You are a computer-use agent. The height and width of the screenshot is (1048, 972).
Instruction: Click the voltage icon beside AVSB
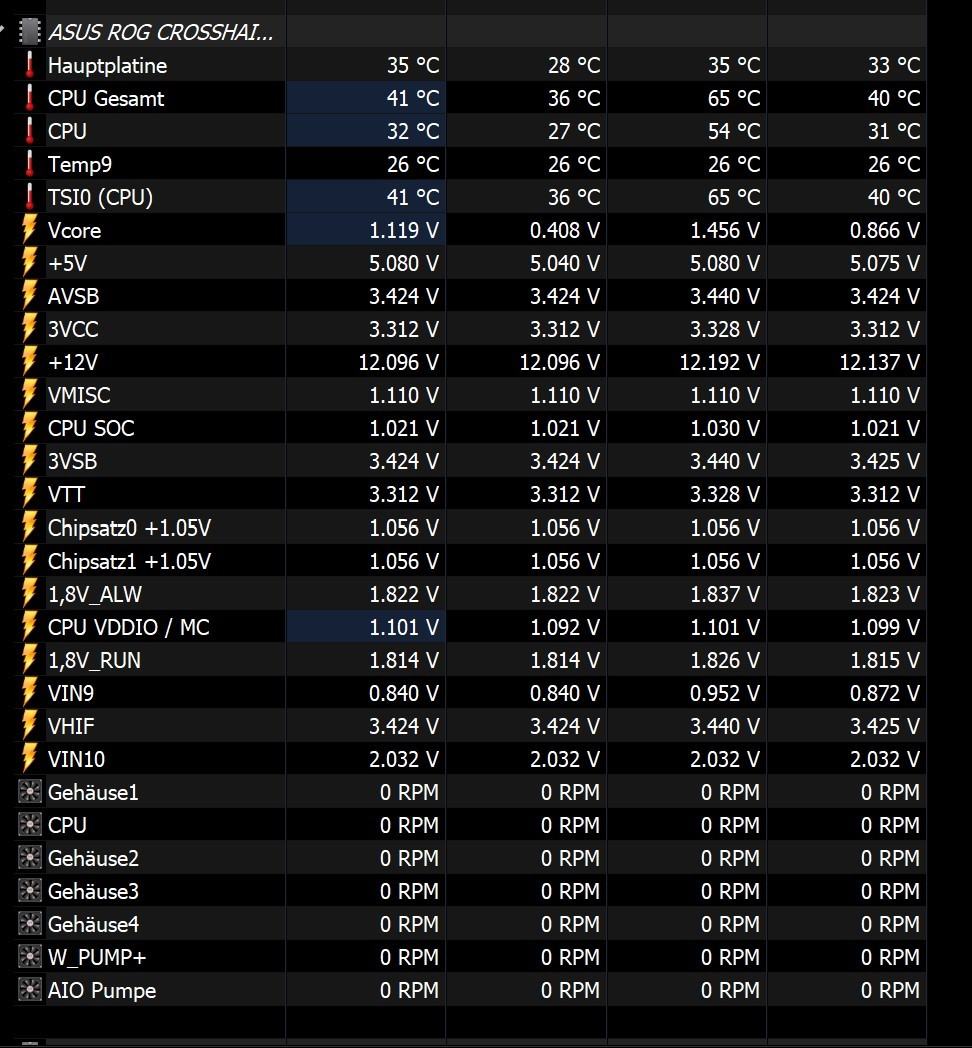(29, 295)
